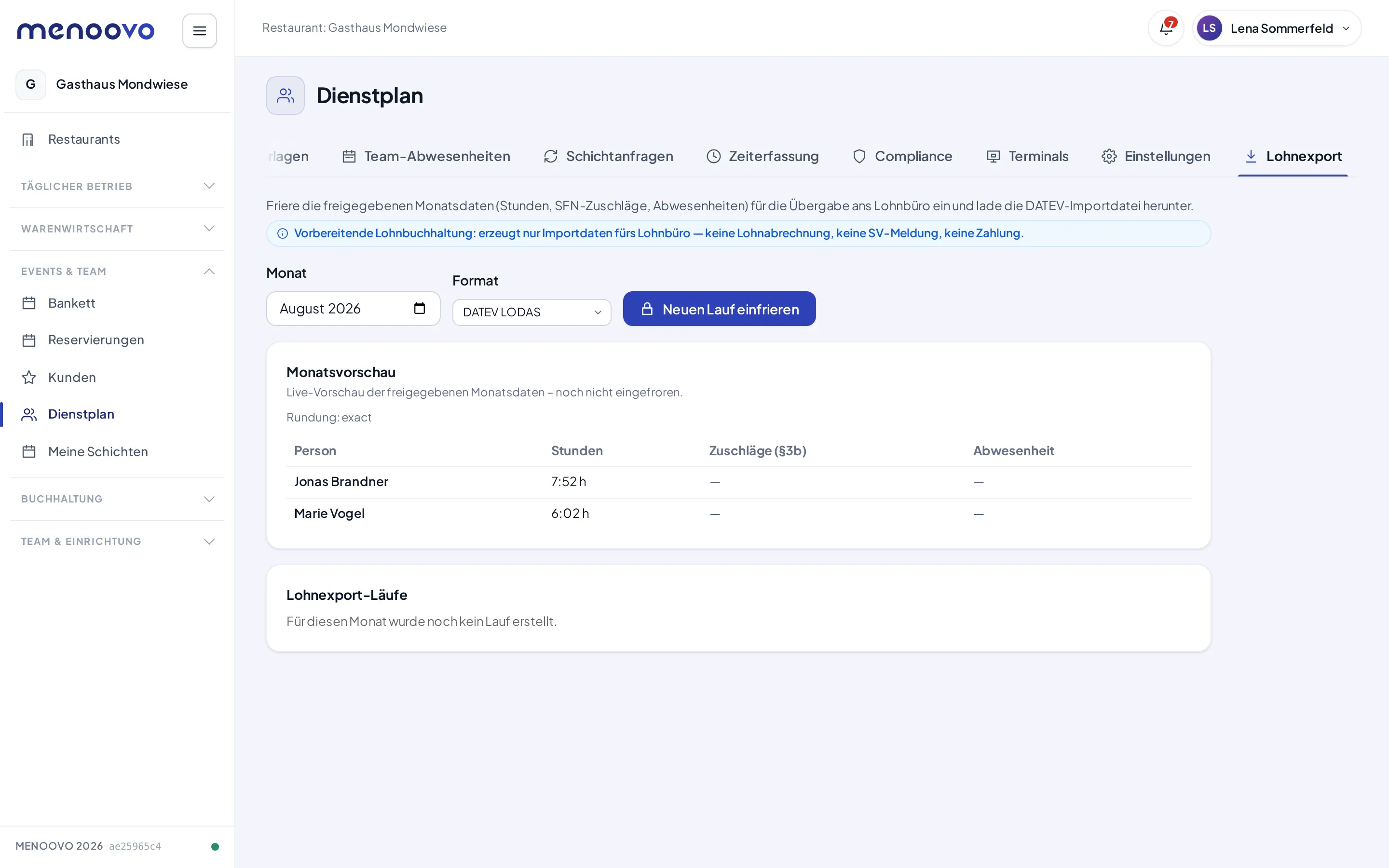Switch to the Schichtanfragen tab

pyautogui.click(x=608, y=156)
